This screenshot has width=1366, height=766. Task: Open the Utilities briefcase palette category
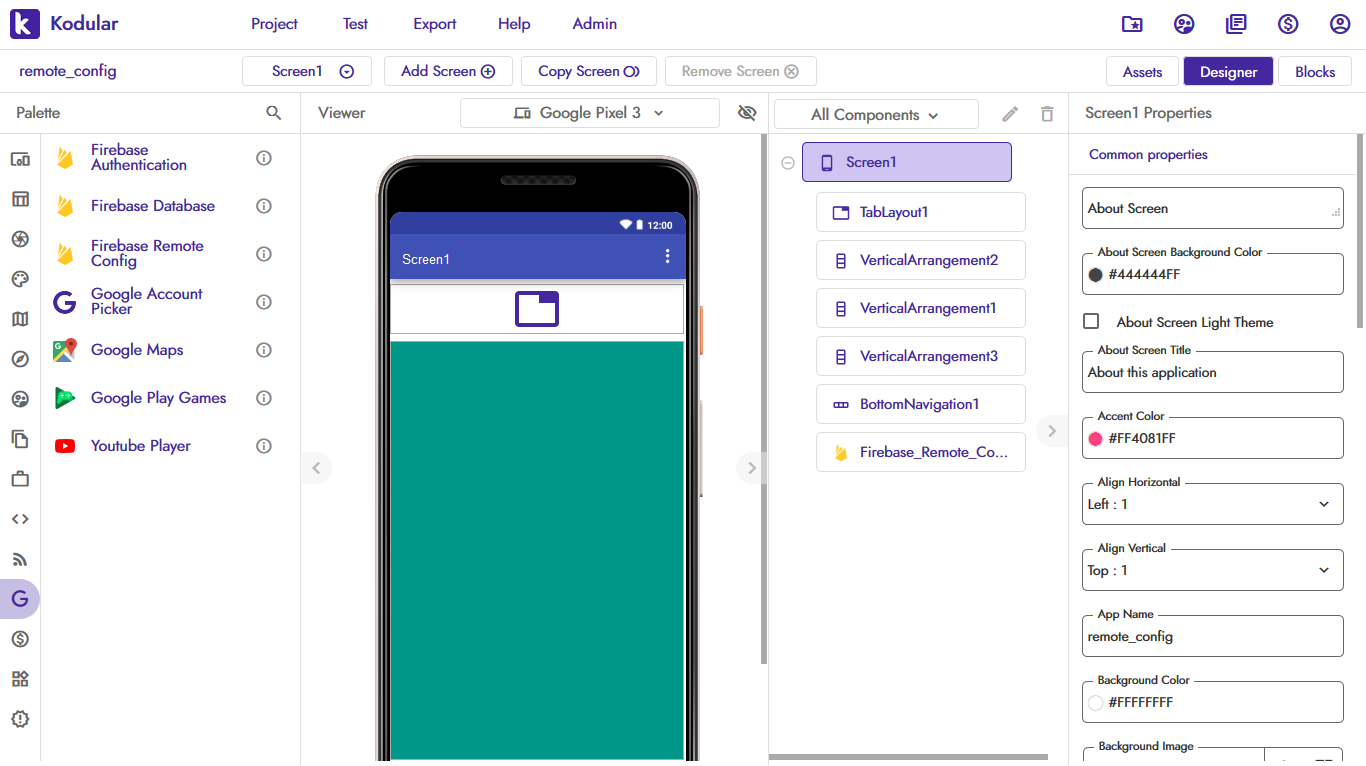coord(20,479)
